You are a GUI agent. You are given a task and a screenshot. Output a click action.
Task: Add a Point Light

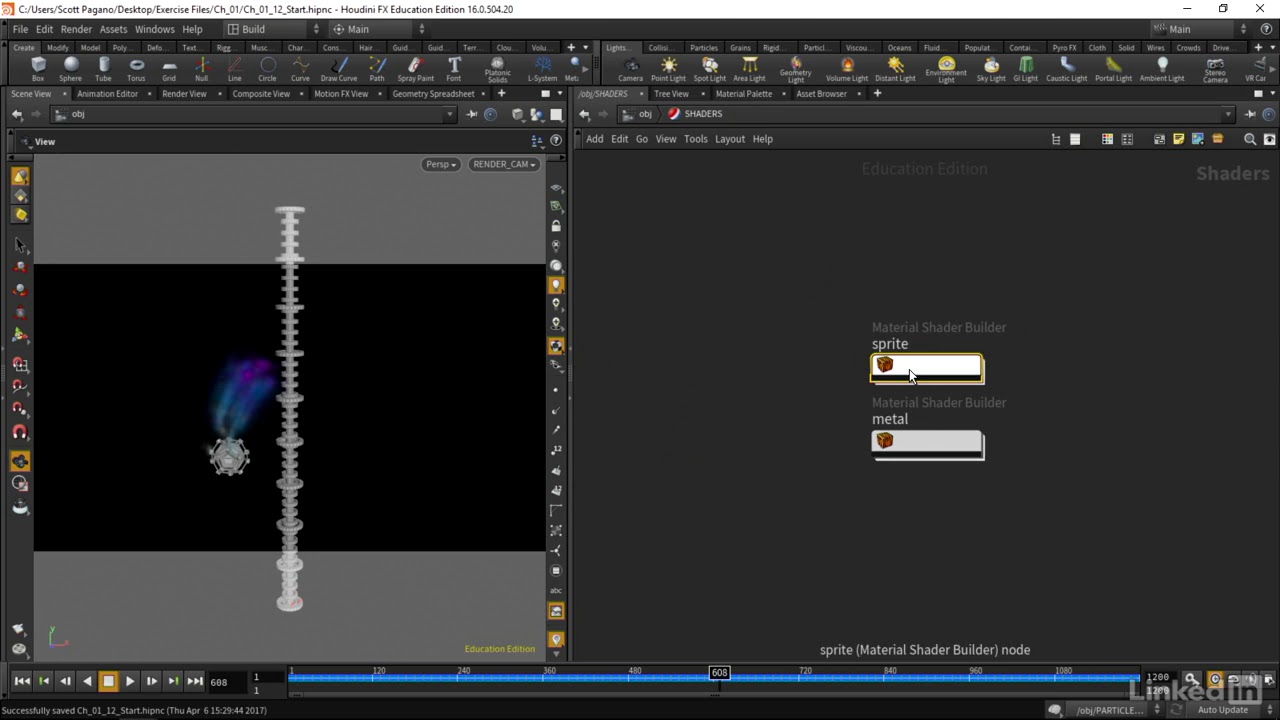[x=668, y=69]
